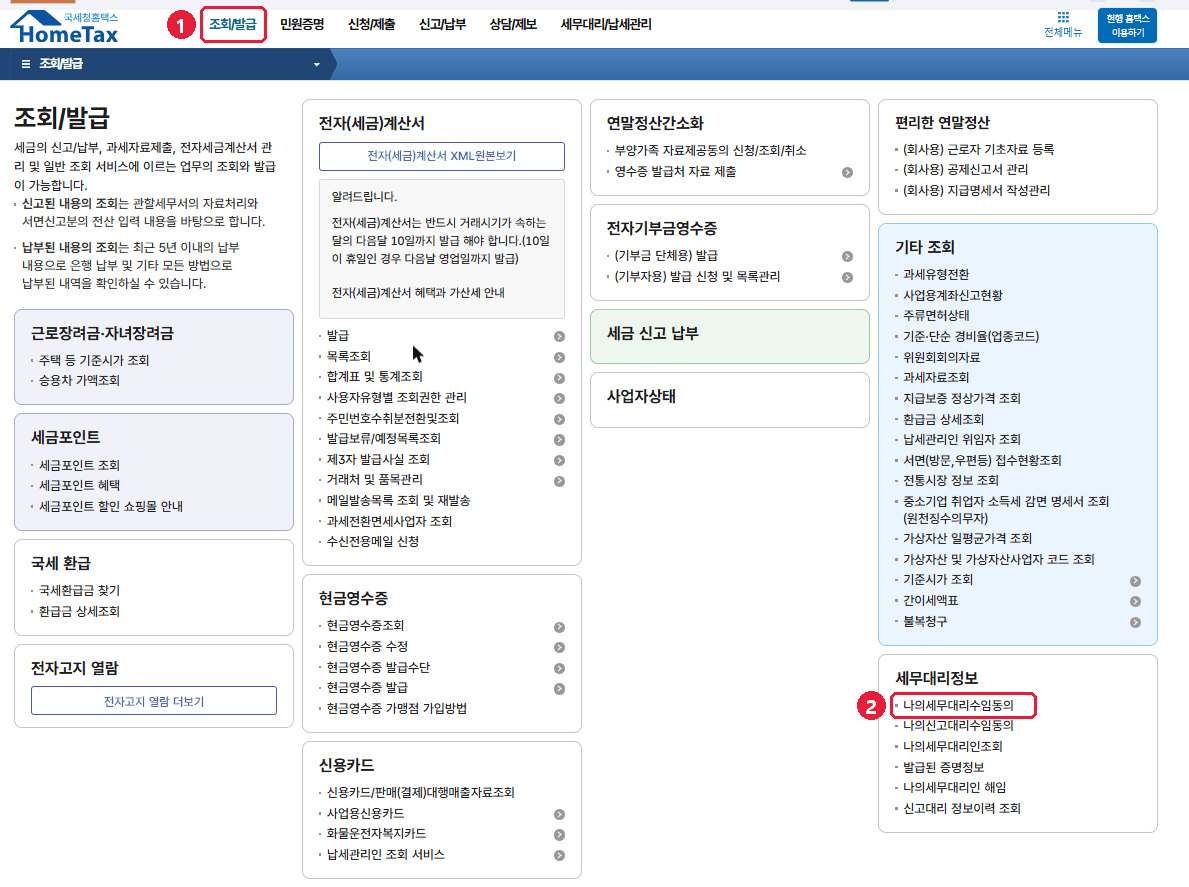Open the 민원증명 top menu
Screen dimensions: 1189x887
click(x=302, y=24)
